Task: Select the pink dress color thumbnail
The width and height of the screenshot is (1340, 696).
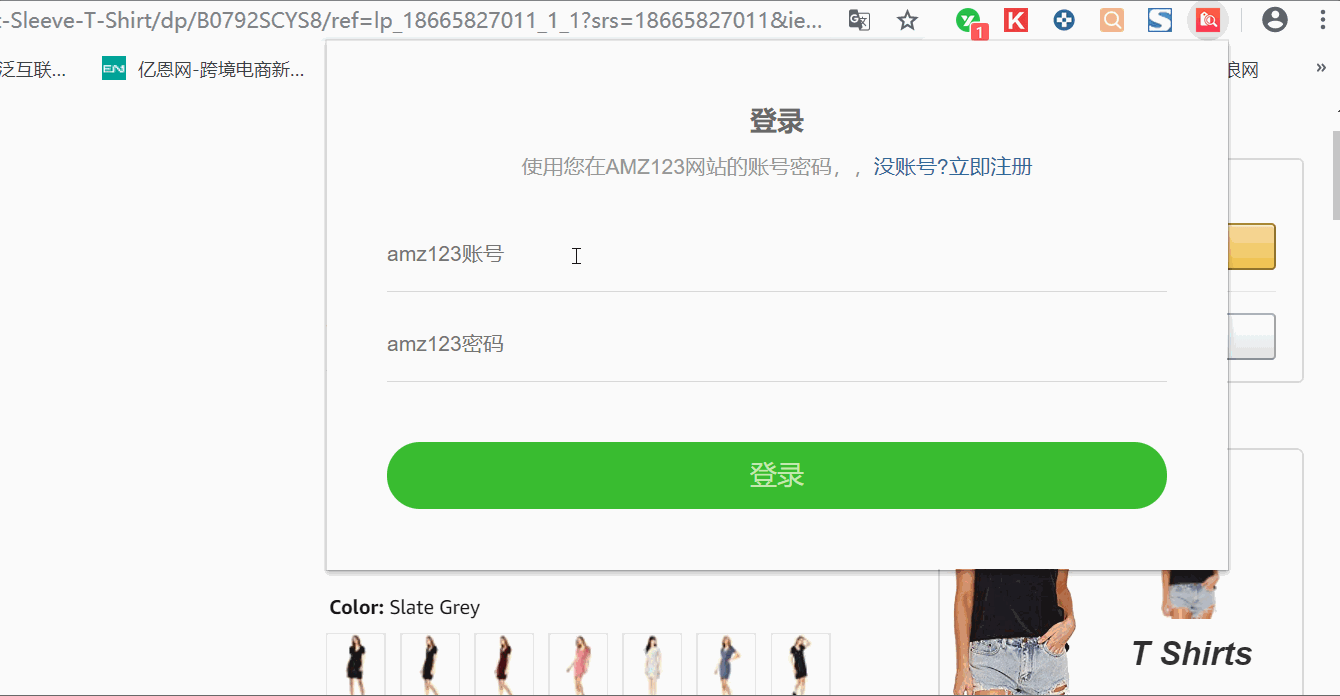Action: [x=578, y=664]
